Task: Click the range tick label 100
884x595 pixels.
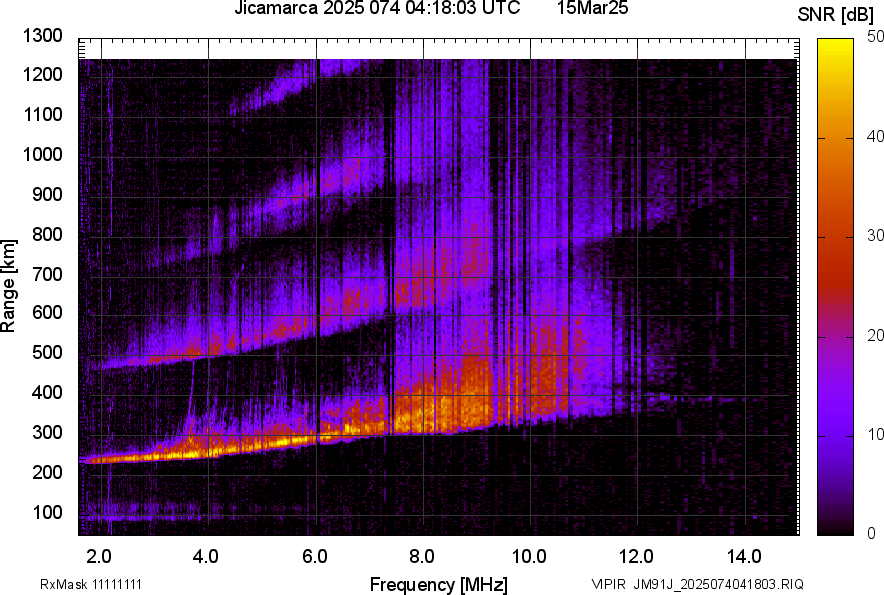Action: coord(47,512)
